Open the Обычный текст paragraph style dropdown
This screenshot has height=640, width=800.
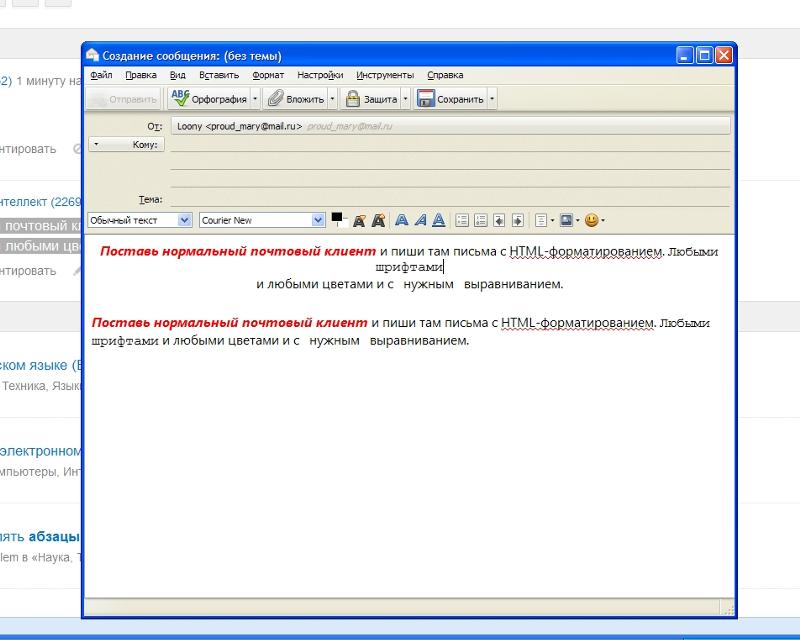click(185, 220)
